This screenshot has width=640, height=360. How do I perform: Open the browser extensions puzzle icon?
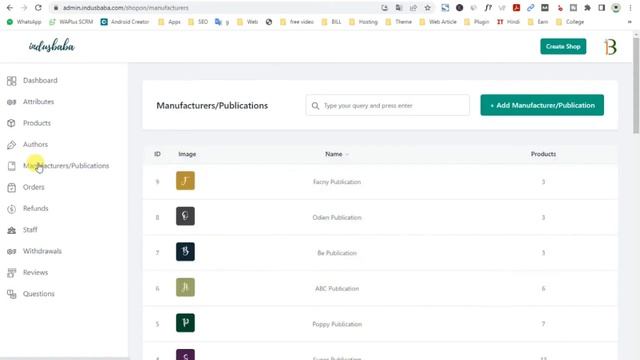coord(587,8)
